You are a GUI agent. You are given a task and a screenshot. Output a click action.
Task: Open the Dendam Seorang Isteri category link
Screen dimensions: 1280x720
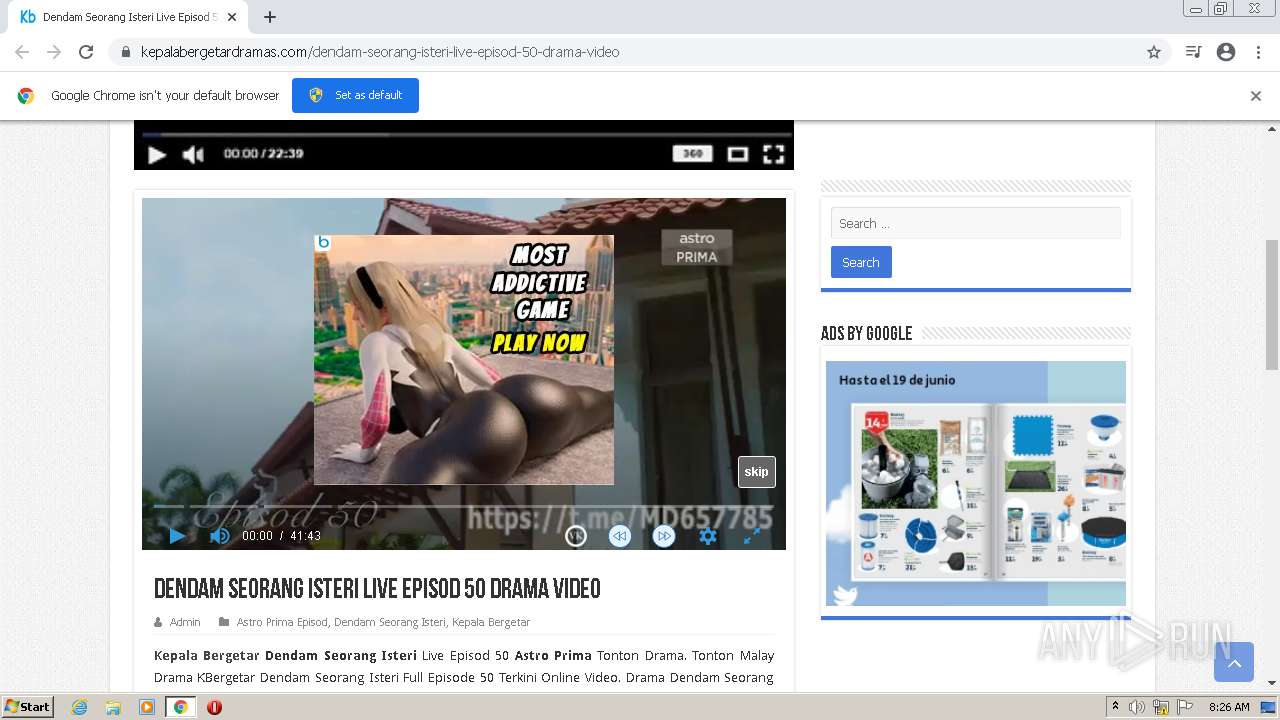390,622
